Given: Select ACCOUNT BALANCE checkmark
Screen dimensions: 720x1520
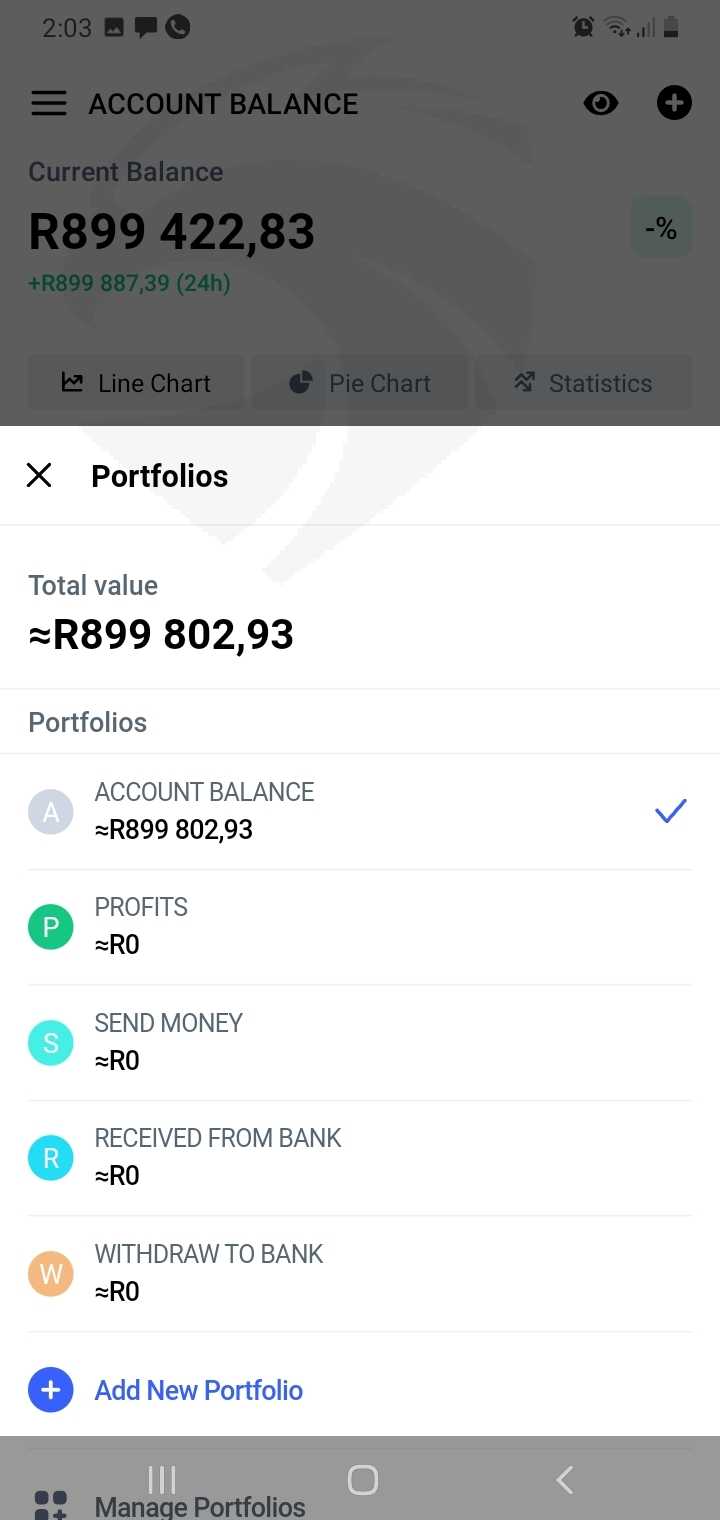Looking at the screenshot, I should click(x=670, y=811).
